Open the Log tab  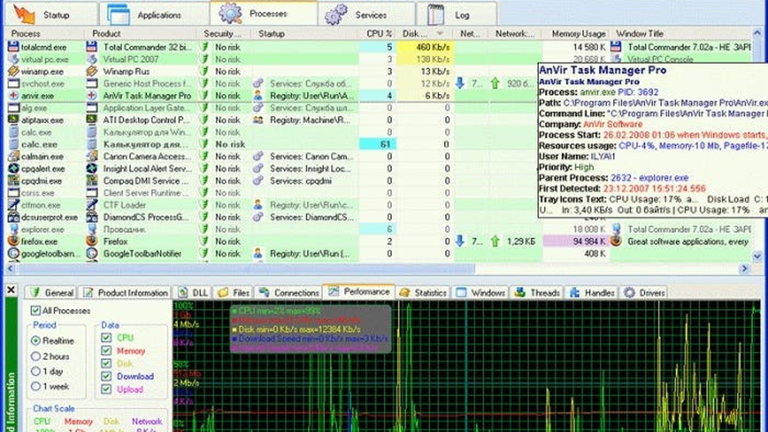pos(456,14)
